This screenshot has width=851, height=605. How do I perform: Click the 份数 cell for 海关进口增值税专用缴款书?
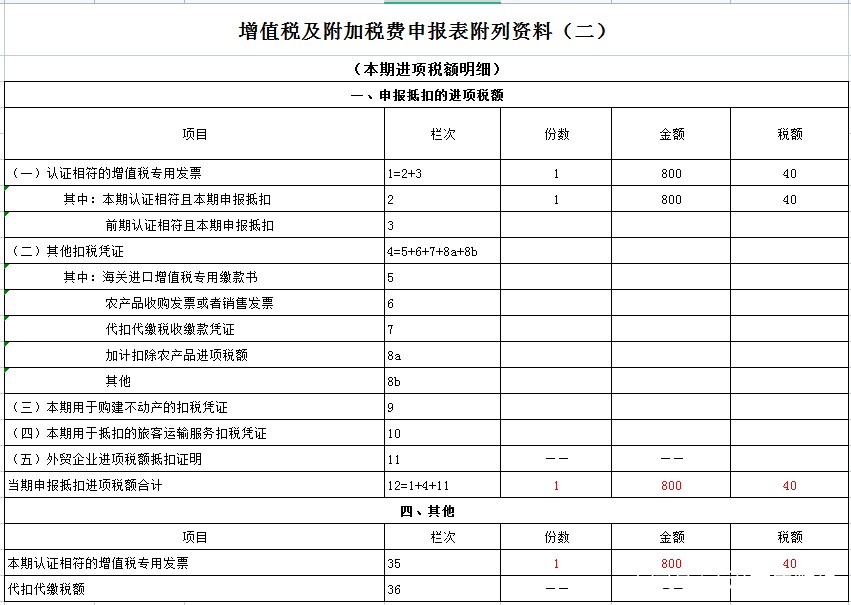point(556,277)
